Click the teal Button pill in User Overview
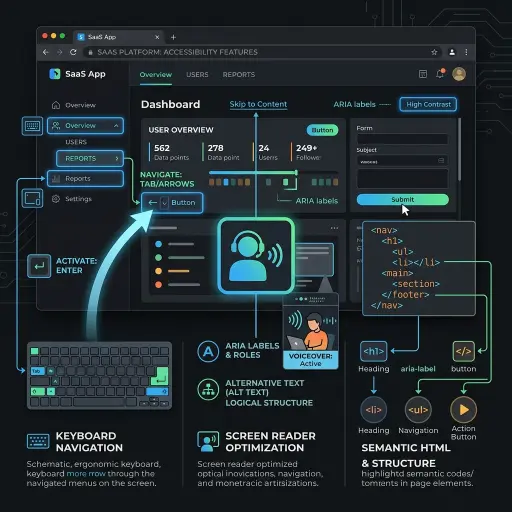Viewport: 512px width, 512px height. (x=322, y=130)
